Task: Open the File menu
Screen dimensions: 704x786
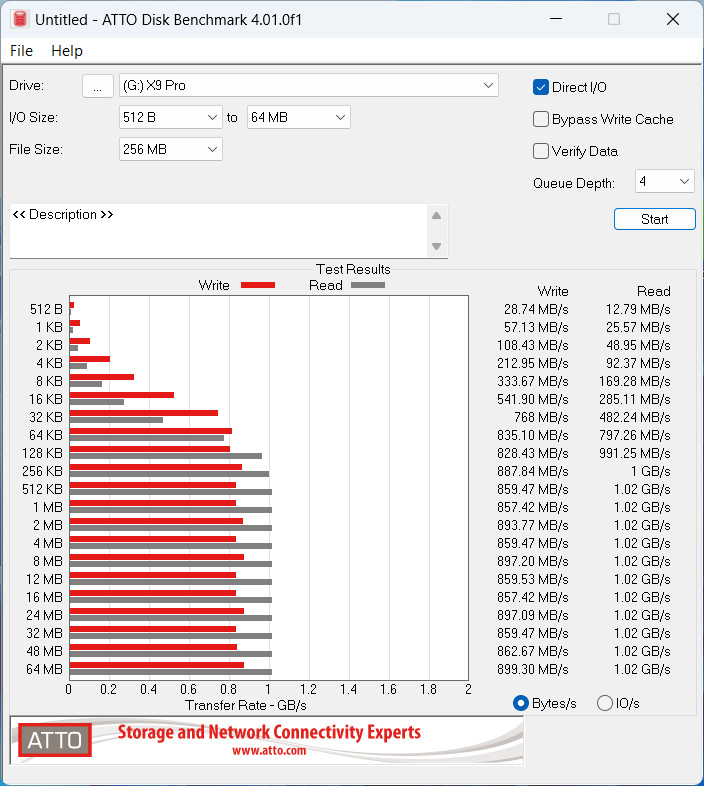Action: point(21,51)
